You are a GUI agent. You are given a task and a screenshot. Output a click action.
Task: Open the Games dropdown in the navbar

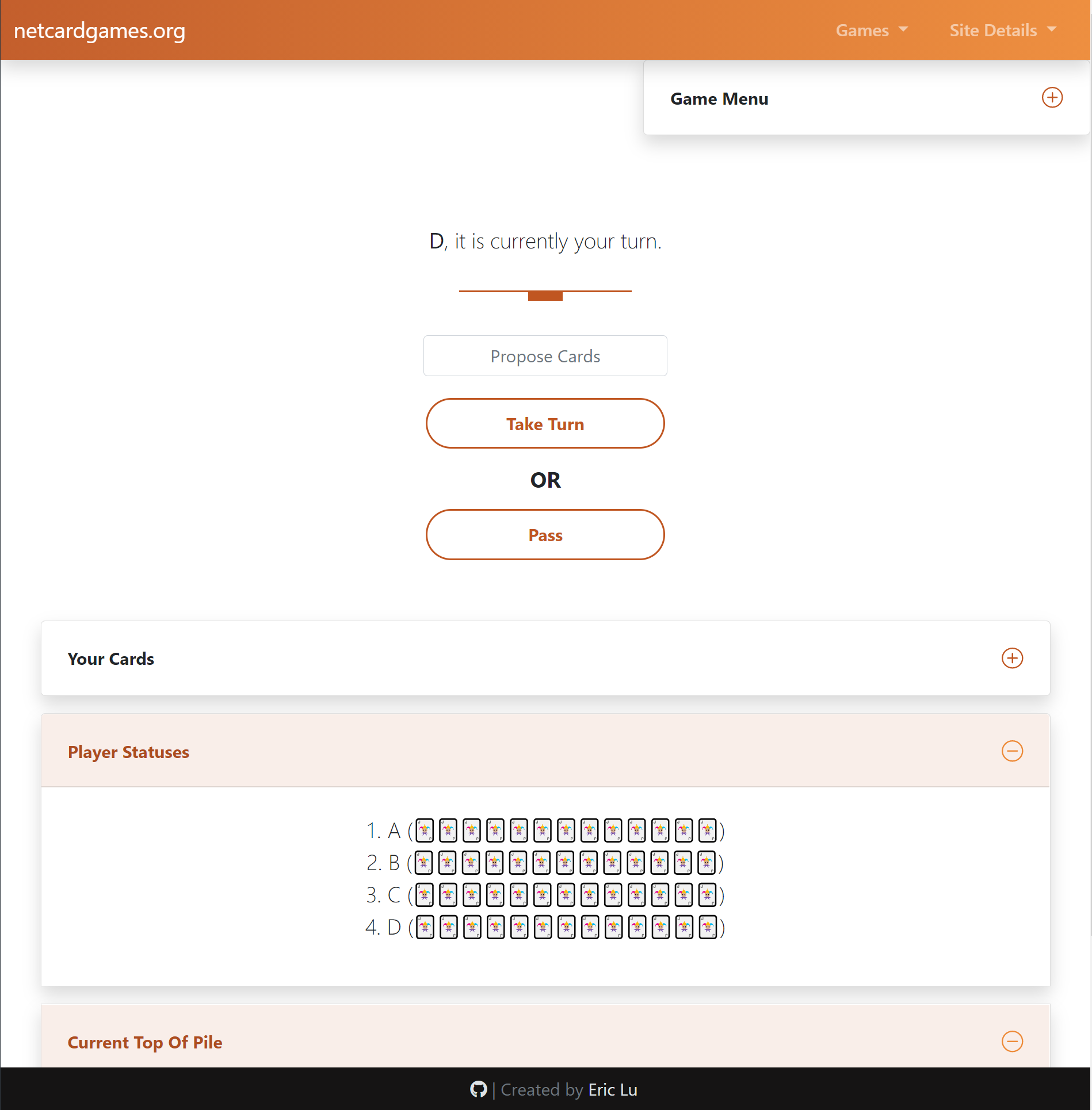pyautogui.click(x=872, y=30)
